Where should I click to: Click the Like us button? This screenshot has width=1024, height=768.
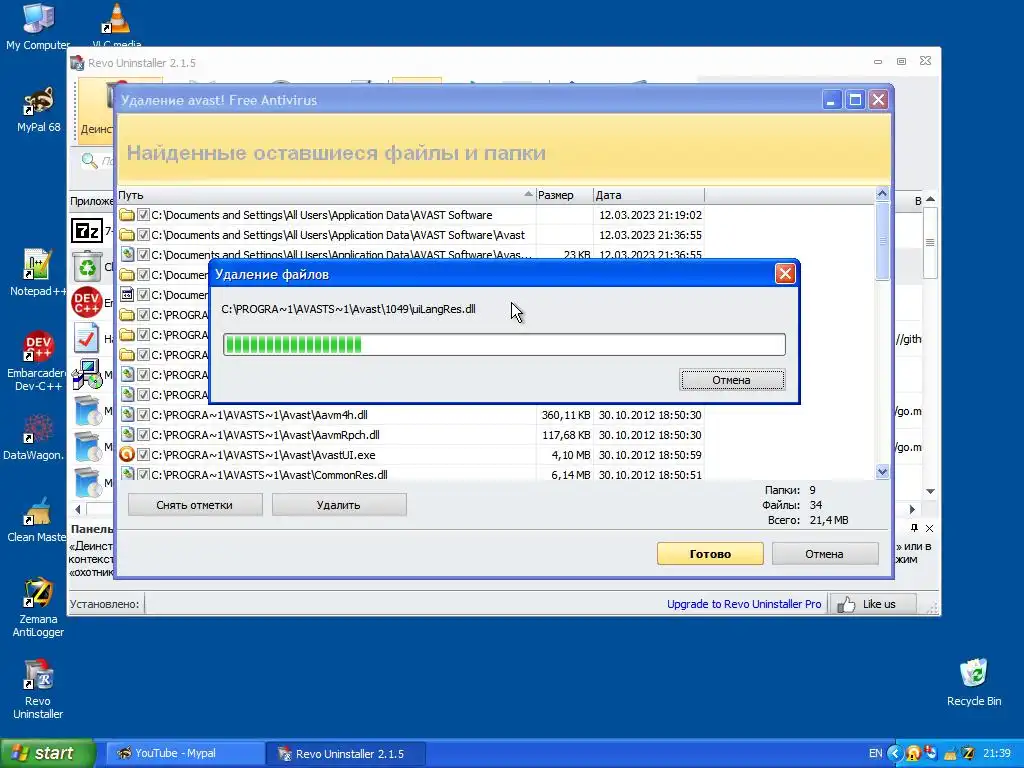pyautogui.click(x=872, y=604)
